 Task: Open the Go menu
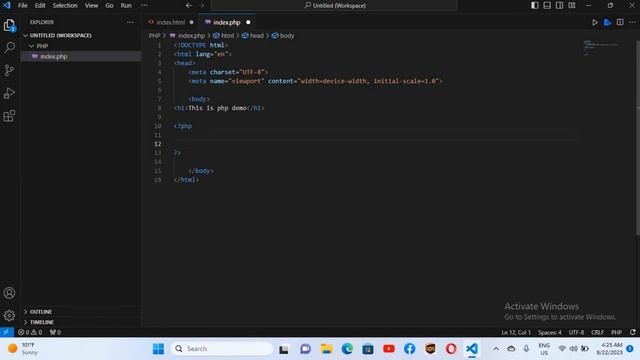(x=109, y=5)
